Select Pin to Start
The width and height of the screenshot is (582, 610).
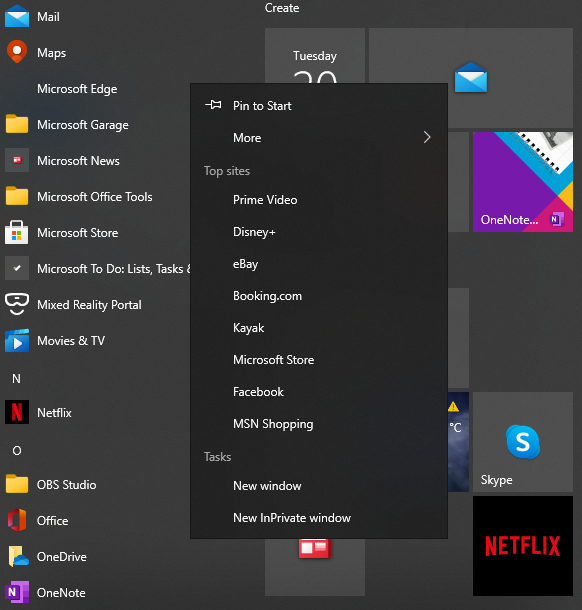[319, 106]
